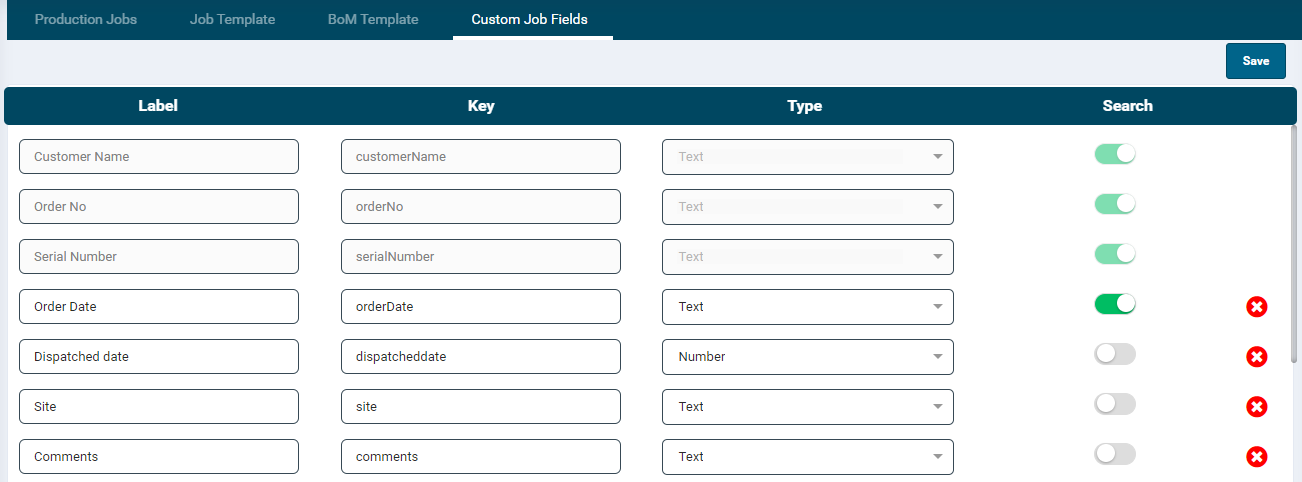The height and width of the screenshot is (482, 1302).
Task: Turn on search toggle for Site
Action: pos(1115,404)
